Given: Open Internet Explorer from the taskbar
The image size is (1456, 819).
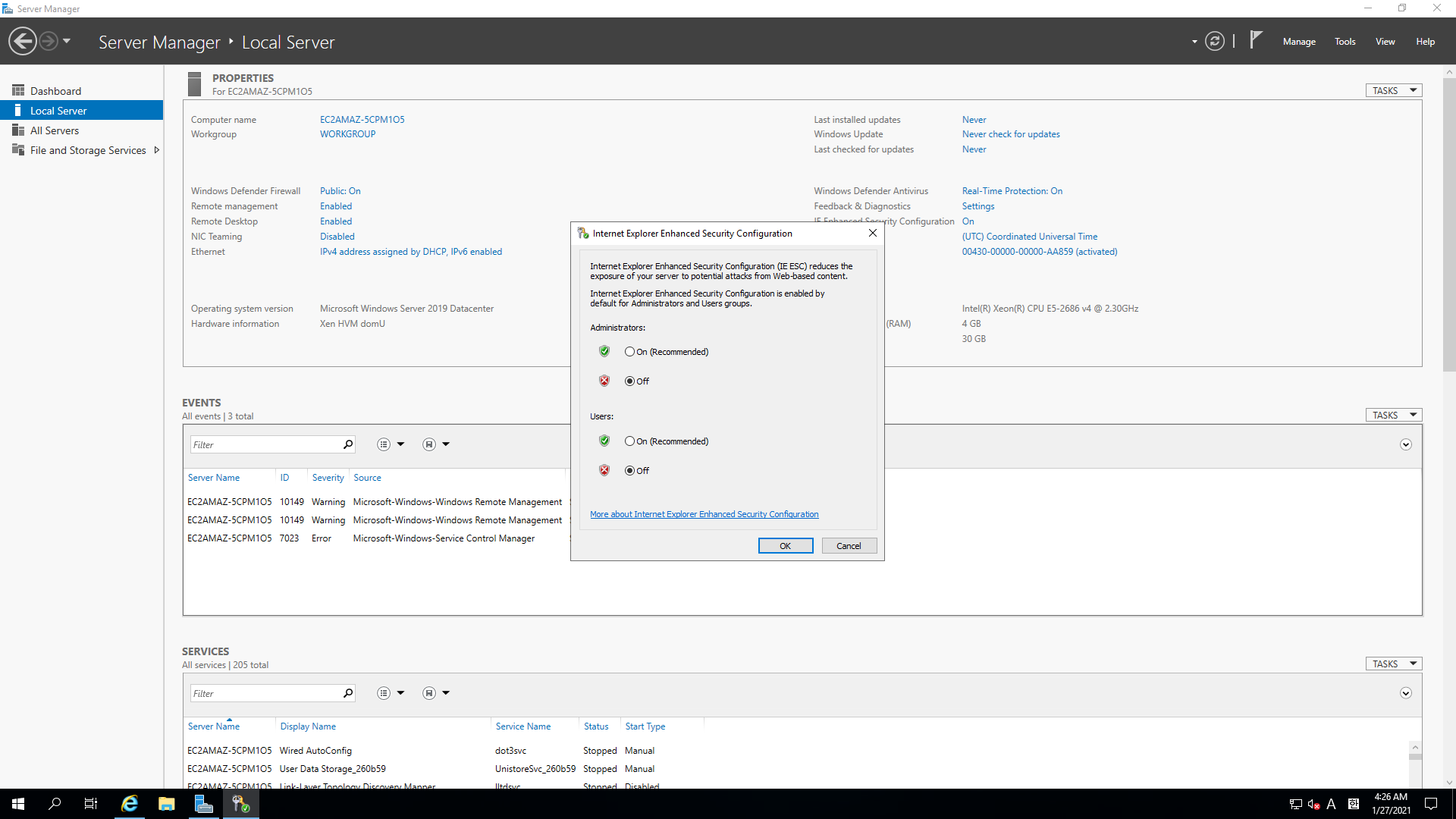Looking at the screenshot, I should coord(130,804).
